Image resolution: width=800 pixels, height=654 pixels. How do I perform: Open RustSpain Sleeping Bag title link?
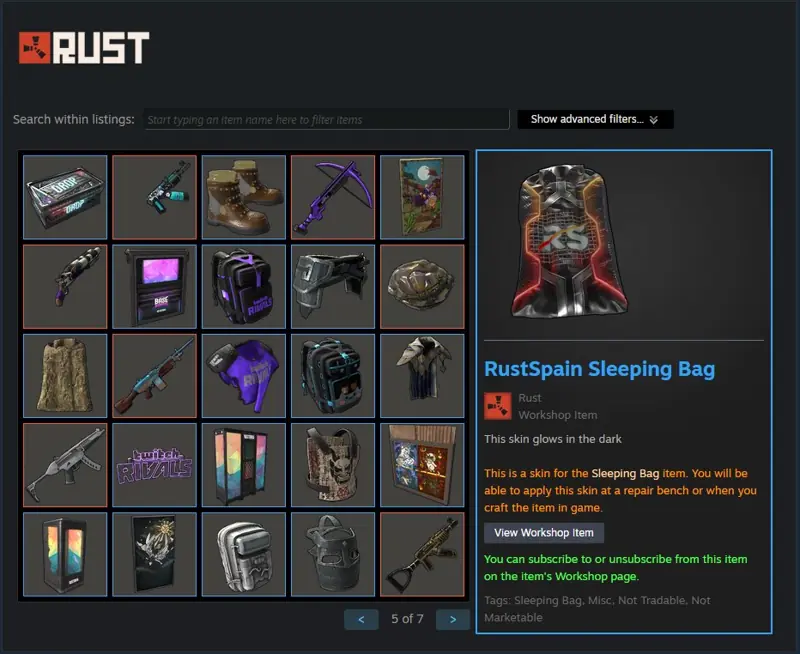tap(599, 369)
